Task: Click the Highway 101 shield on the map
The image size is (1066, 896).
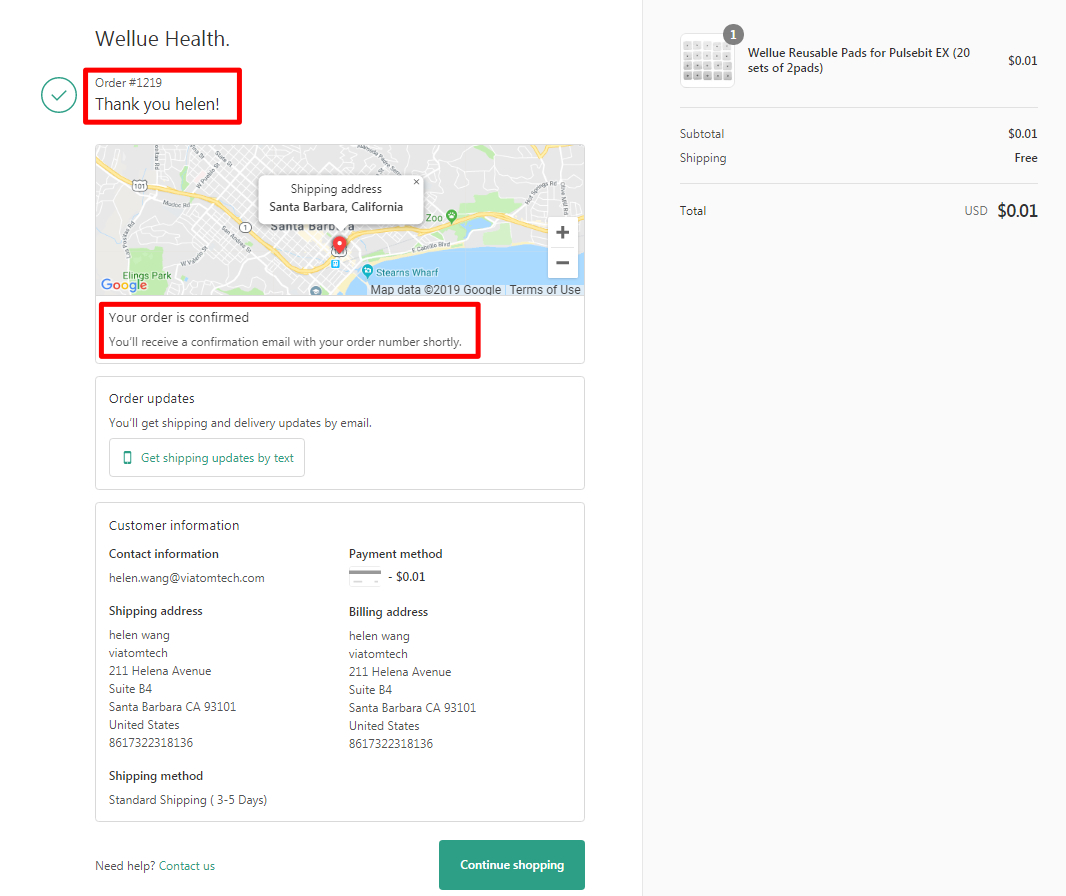Action: tap(139, 186)
